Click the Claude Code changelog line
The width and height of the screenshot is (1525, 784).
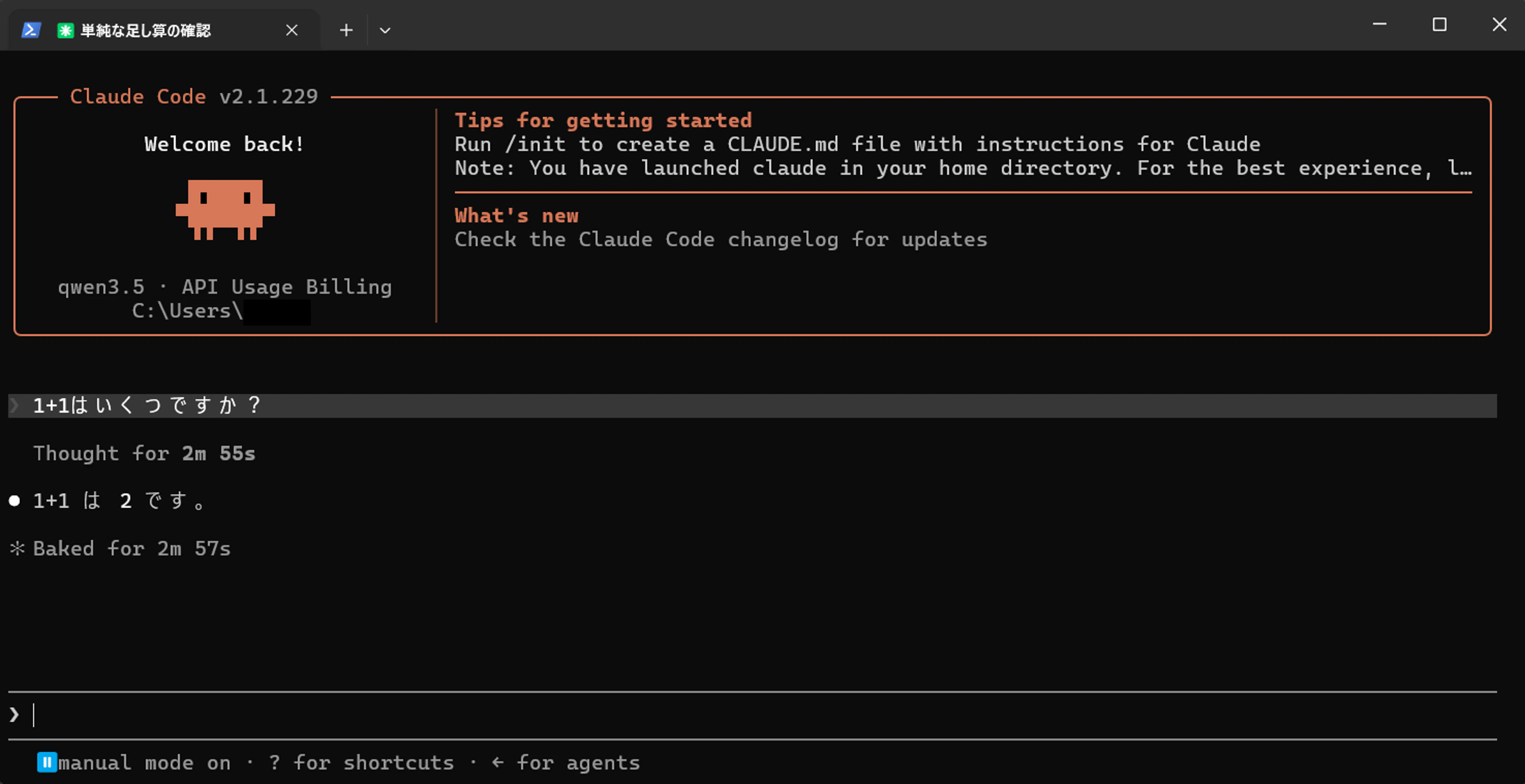pyautogui.click(x=721, y=240)
